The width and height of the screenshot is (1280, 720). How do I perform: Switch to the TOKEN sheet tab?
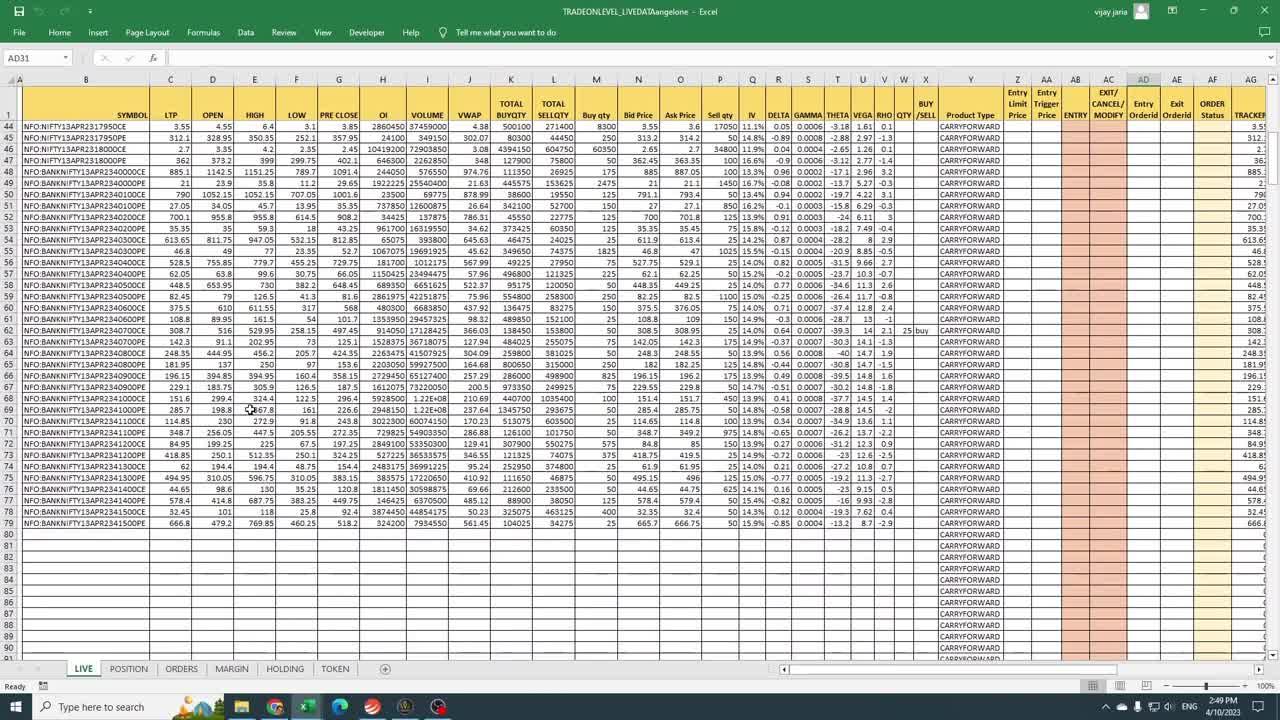click(x=335, y=669)
